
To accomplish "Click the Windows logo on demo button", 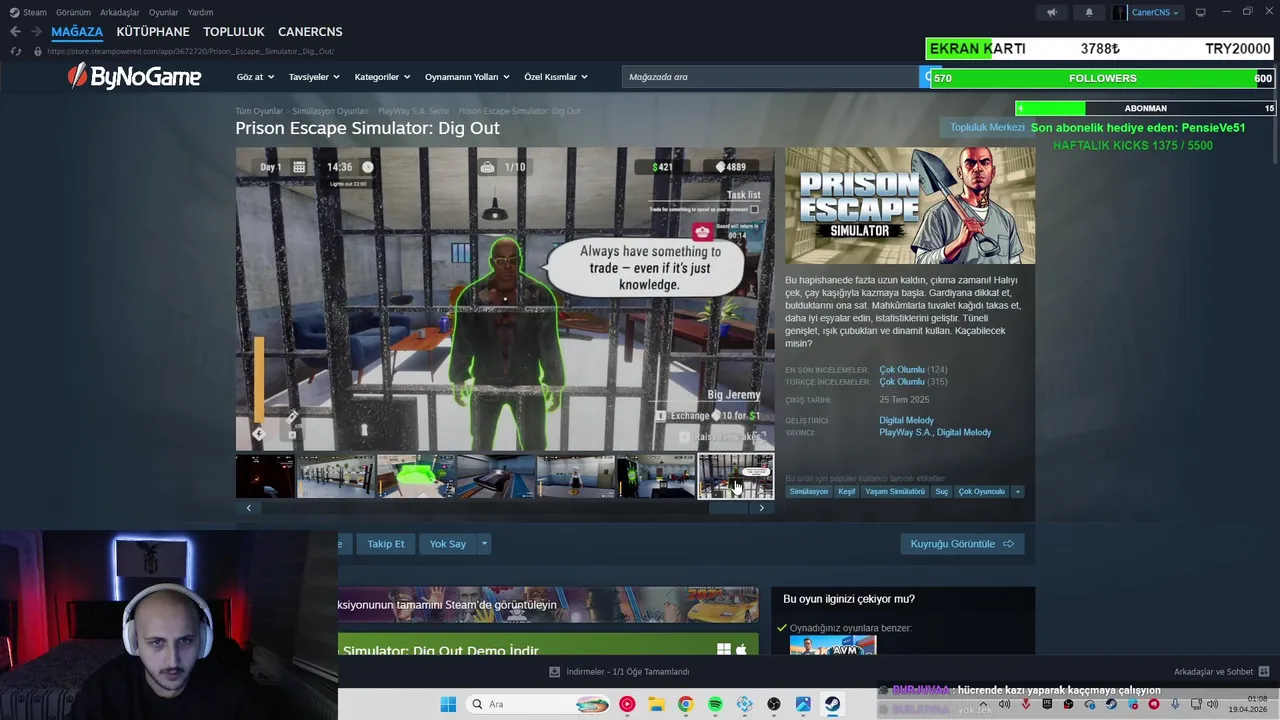I will point(724,650).
